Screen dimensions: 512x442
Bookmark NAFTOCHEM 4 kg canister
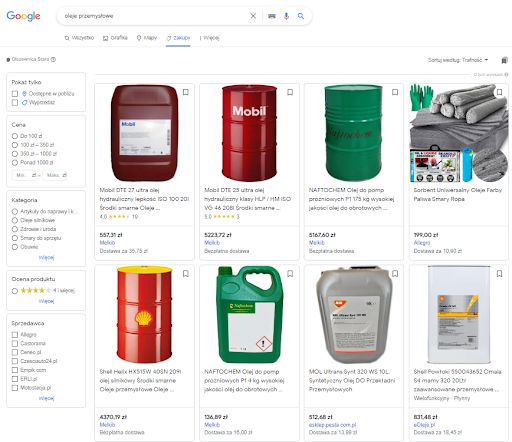coord(290,274)
